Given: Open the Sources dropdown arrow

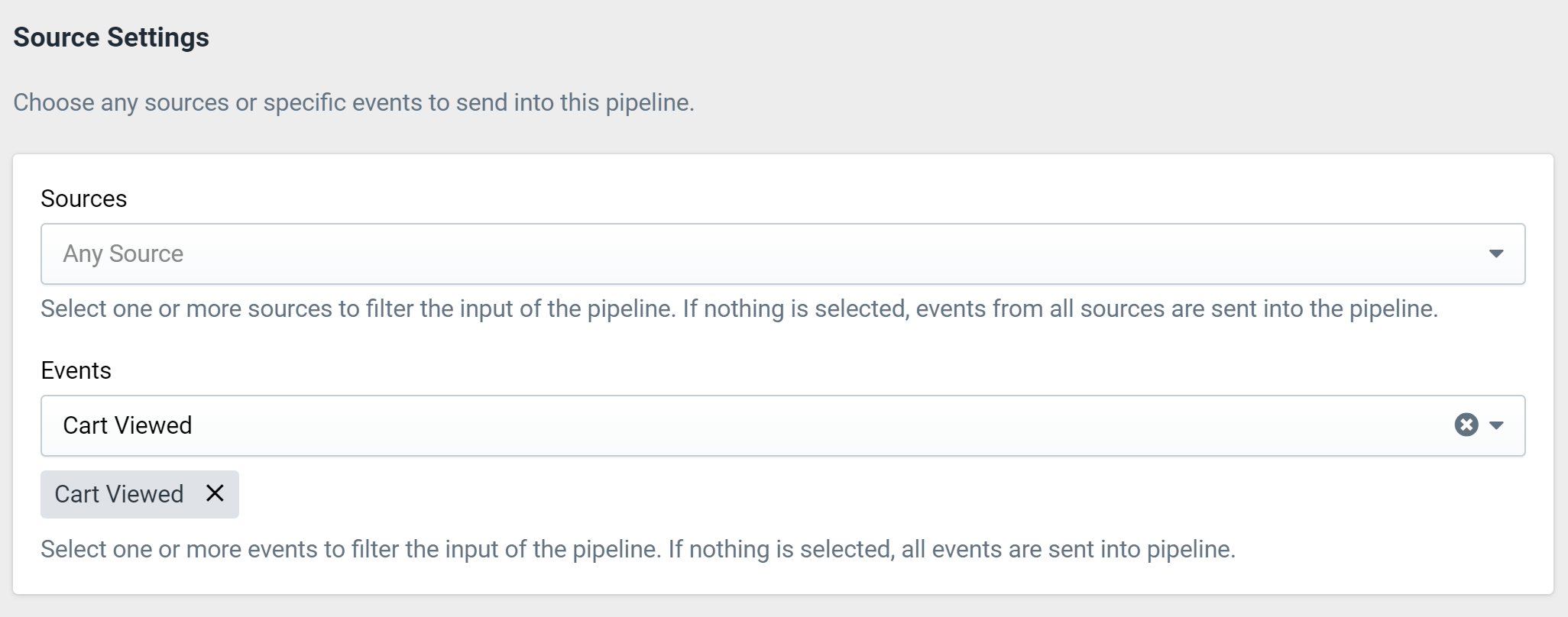Looking at the screenshot, I should coord(1496,254).
